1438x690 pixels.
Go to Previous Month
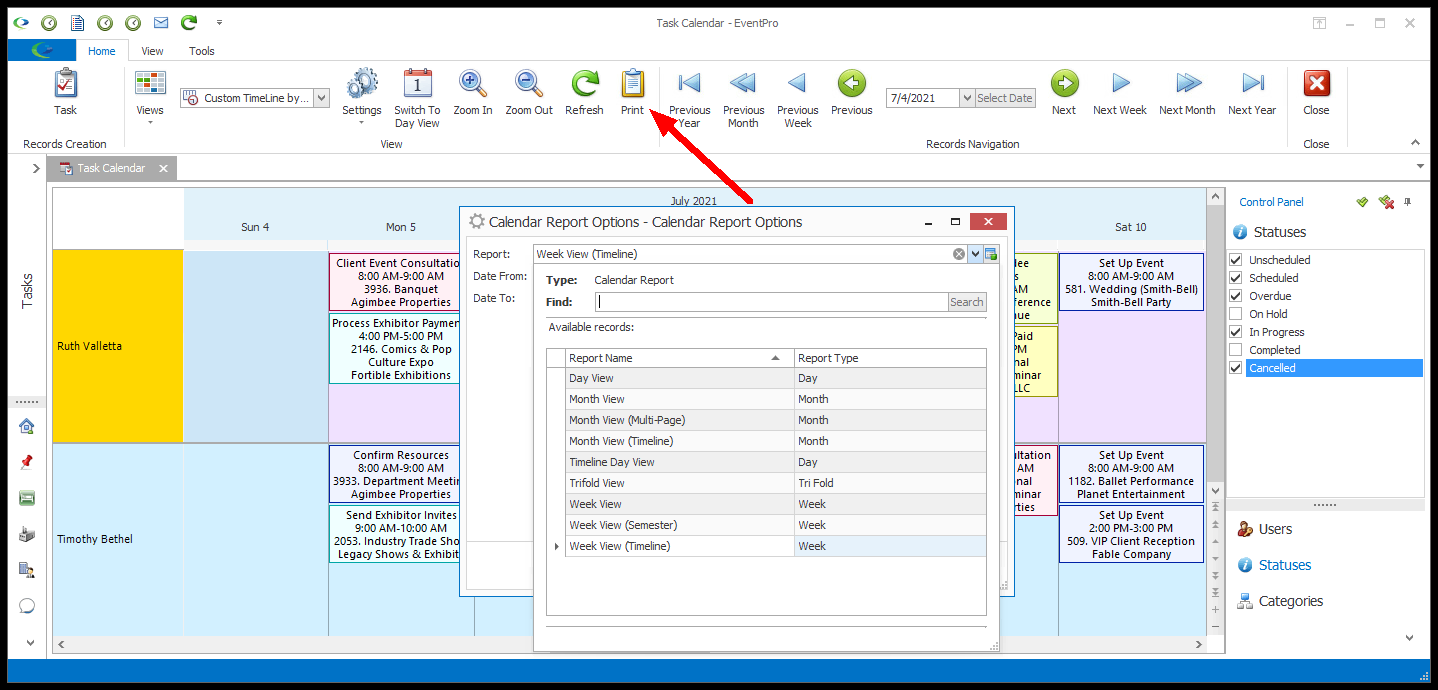(743, 98)
